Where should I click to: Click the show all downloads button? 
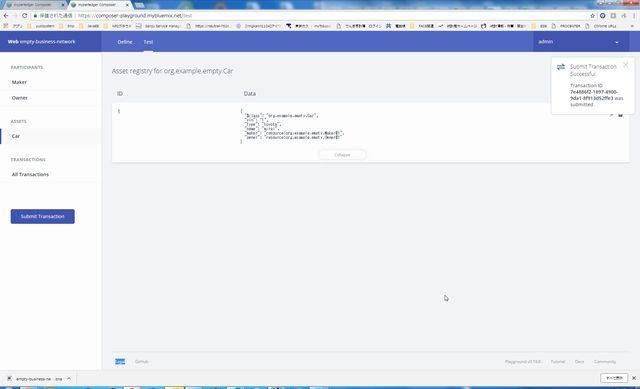614,378
